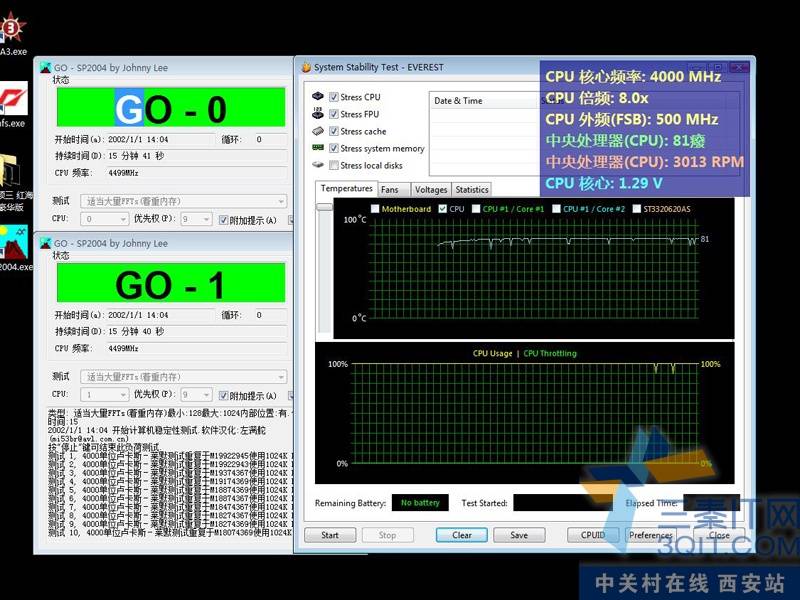Open the SP2004.exe desktop icon
800x600 pixels.
tap(14, 249)
